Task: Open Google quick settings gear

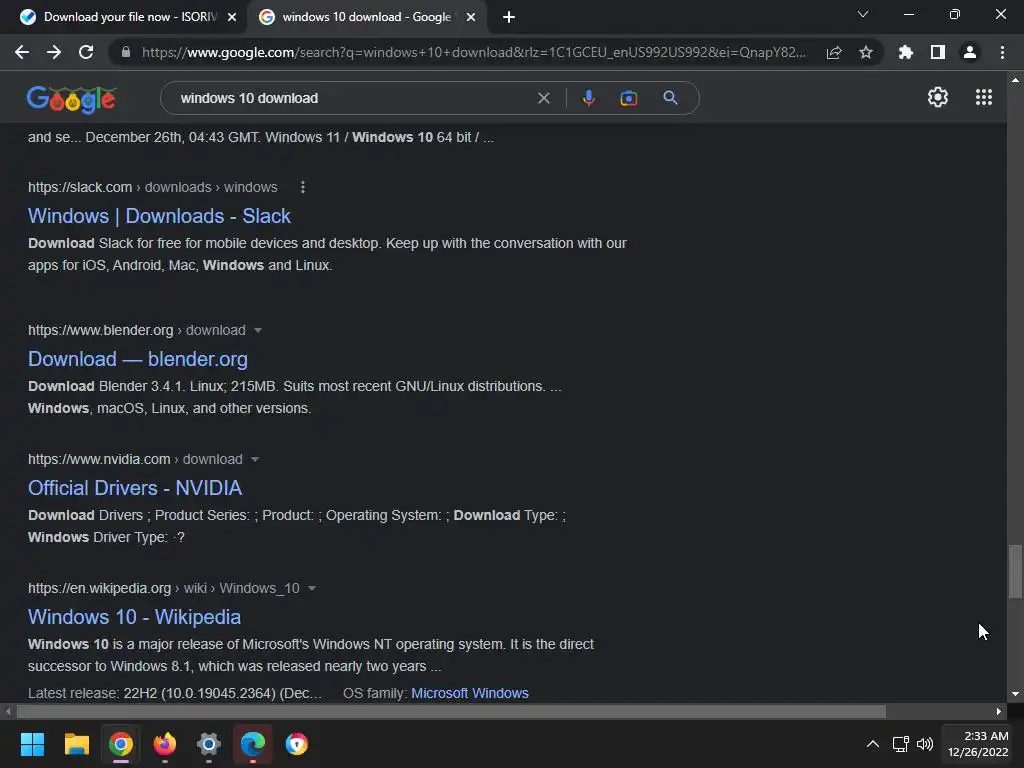Action: (x=938, y=97)
